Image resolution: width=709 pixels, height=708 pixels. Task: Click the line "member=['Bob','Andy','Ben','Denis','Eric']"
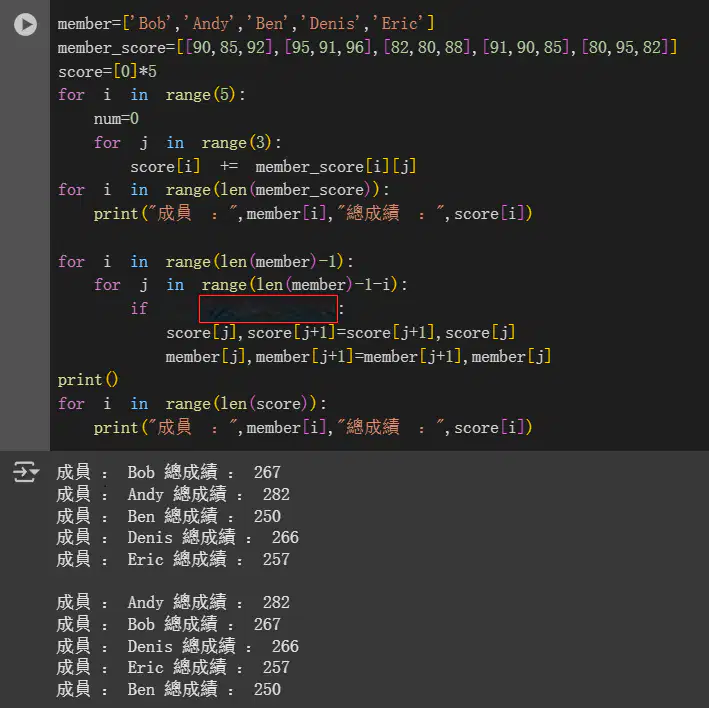click(246, 24)
